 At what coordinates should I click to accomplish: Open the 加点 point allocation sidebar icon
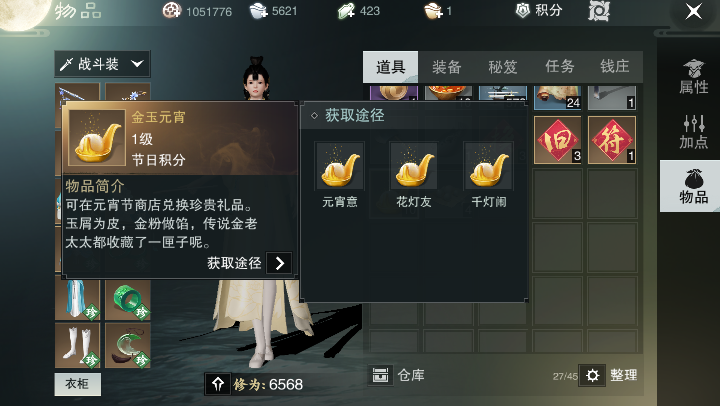pos(693,132)
